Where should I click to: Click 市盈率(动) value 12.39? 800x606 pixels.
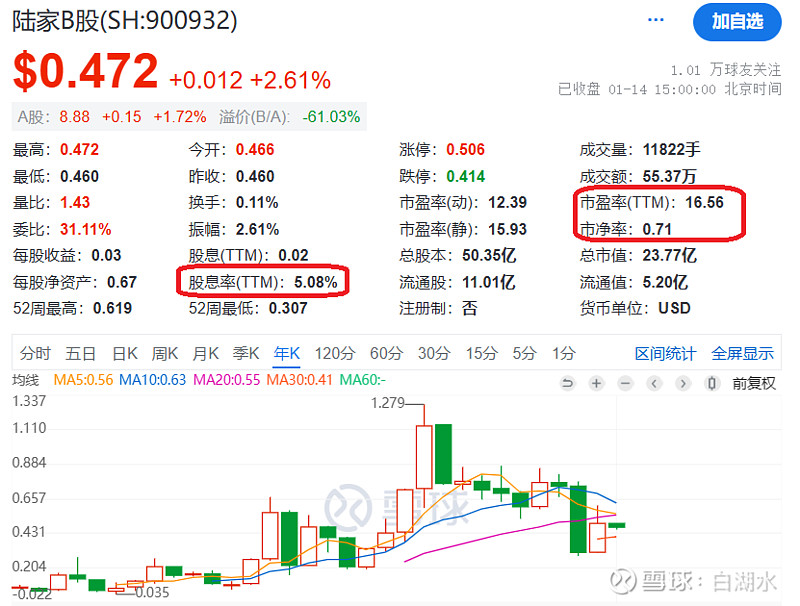pyautogui.click(x=507, y=203)
